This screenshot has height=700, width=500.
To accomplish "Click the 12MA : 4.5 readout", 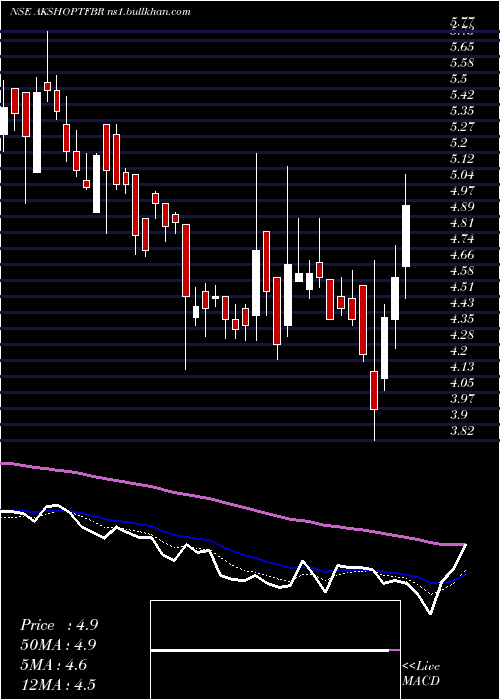I will pos(58,685).
